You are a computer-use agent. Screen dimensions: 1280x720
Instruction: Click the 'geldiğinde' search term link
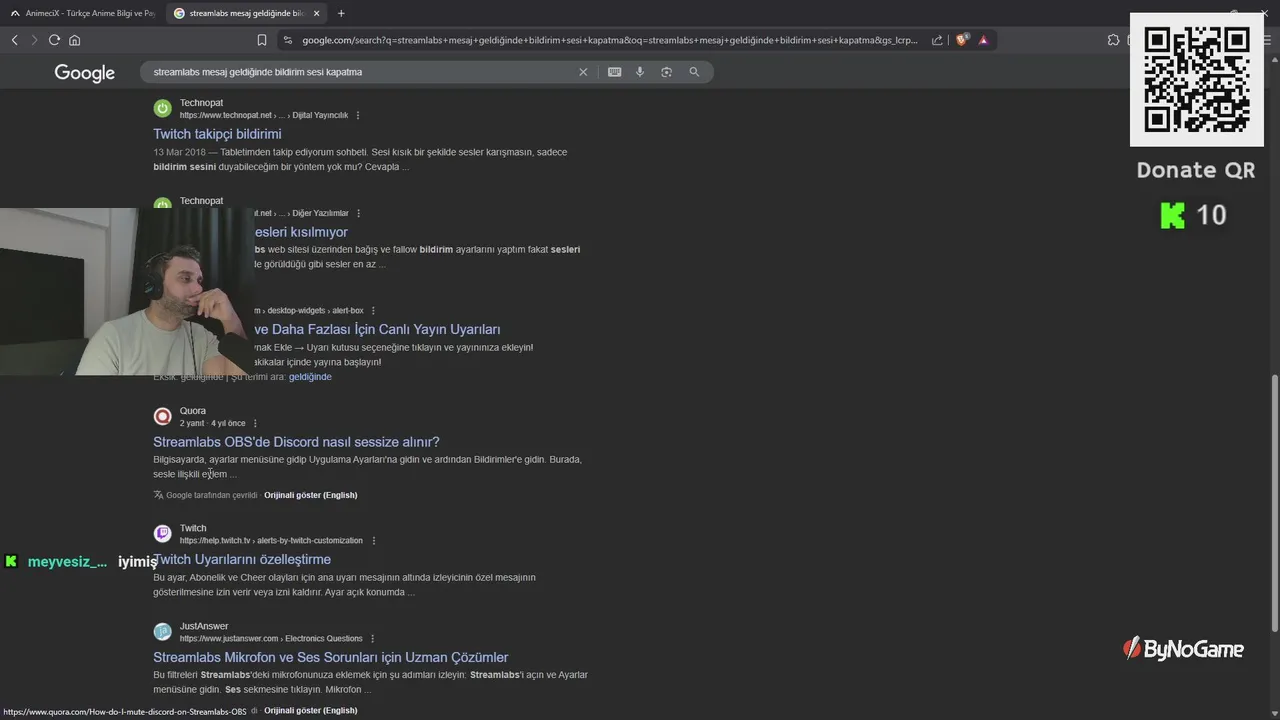tap(310, 377)
